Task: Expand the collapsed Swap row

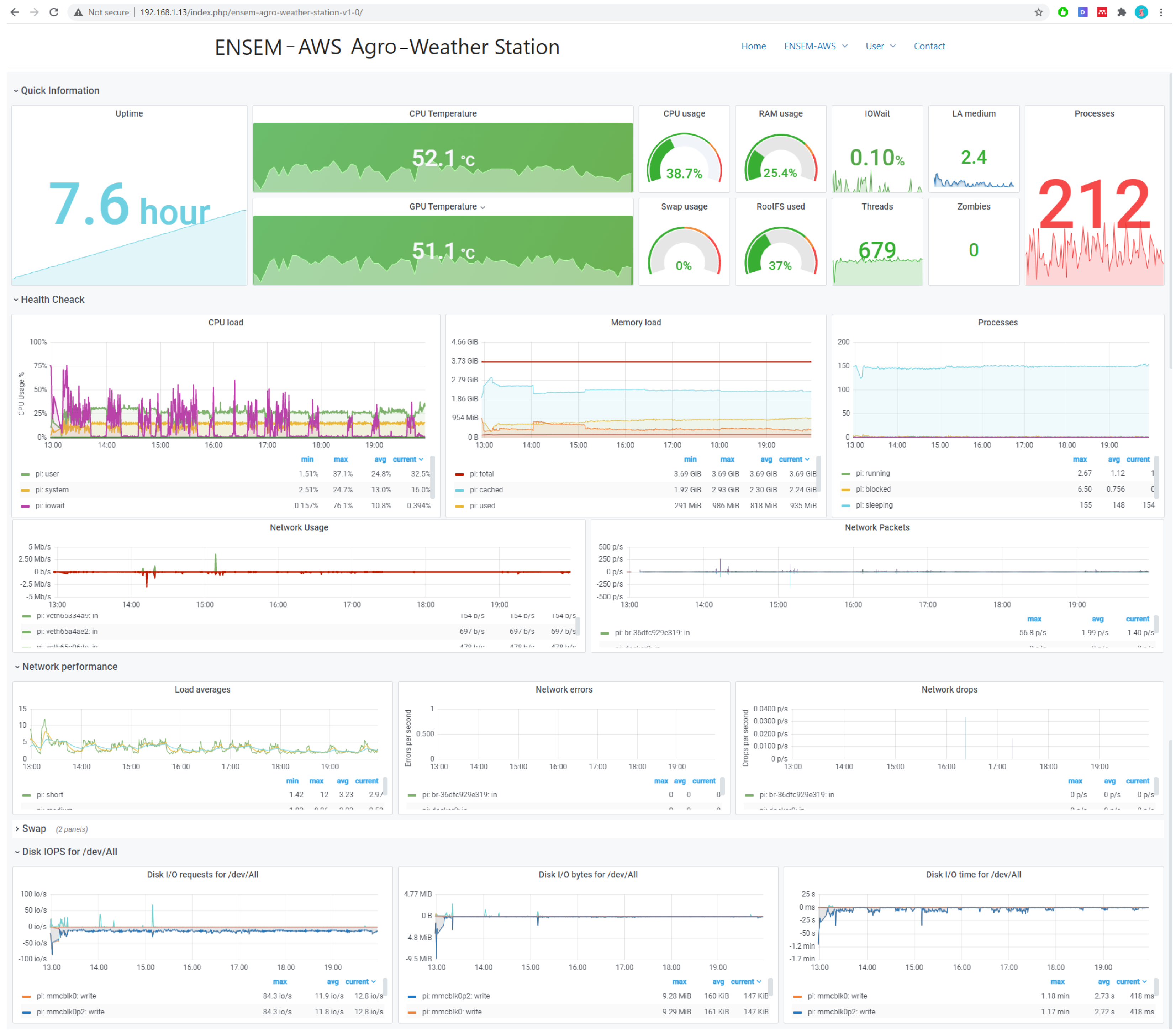Action: point(33,828)
